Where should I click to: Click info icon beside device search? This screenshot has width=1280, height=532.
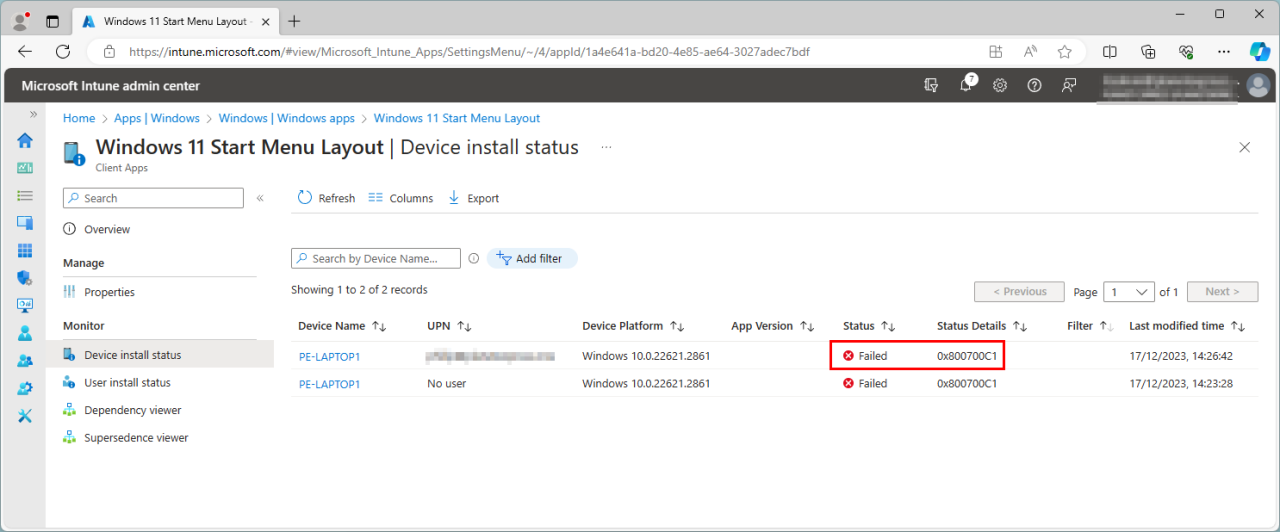(x=474, y=258)
